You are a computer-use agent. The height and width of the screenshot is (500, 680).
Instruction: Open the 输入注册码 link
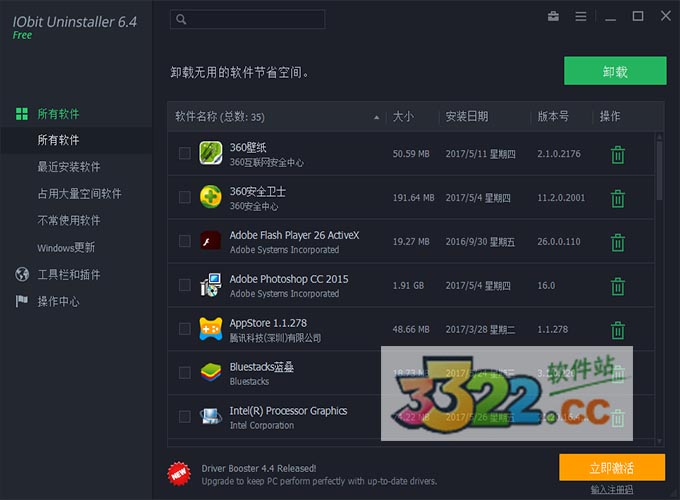tap(611, 490)
